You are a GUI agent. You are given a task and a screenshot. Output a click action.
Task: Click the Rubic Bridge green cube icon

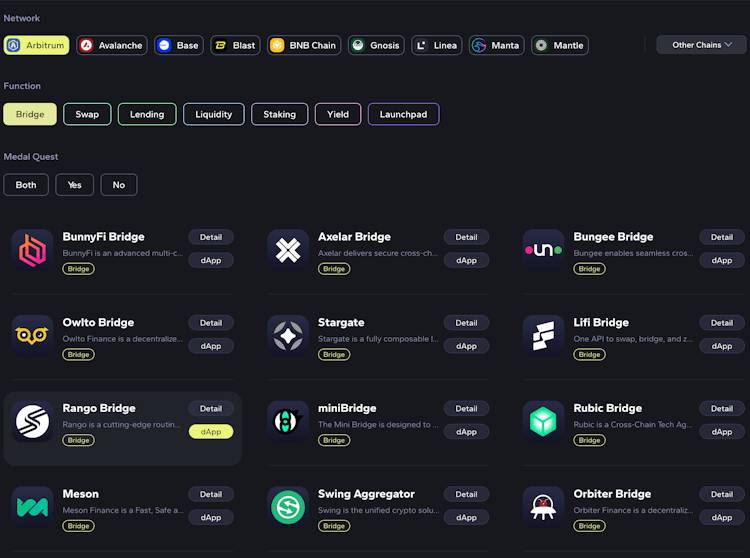coord(543,421)
